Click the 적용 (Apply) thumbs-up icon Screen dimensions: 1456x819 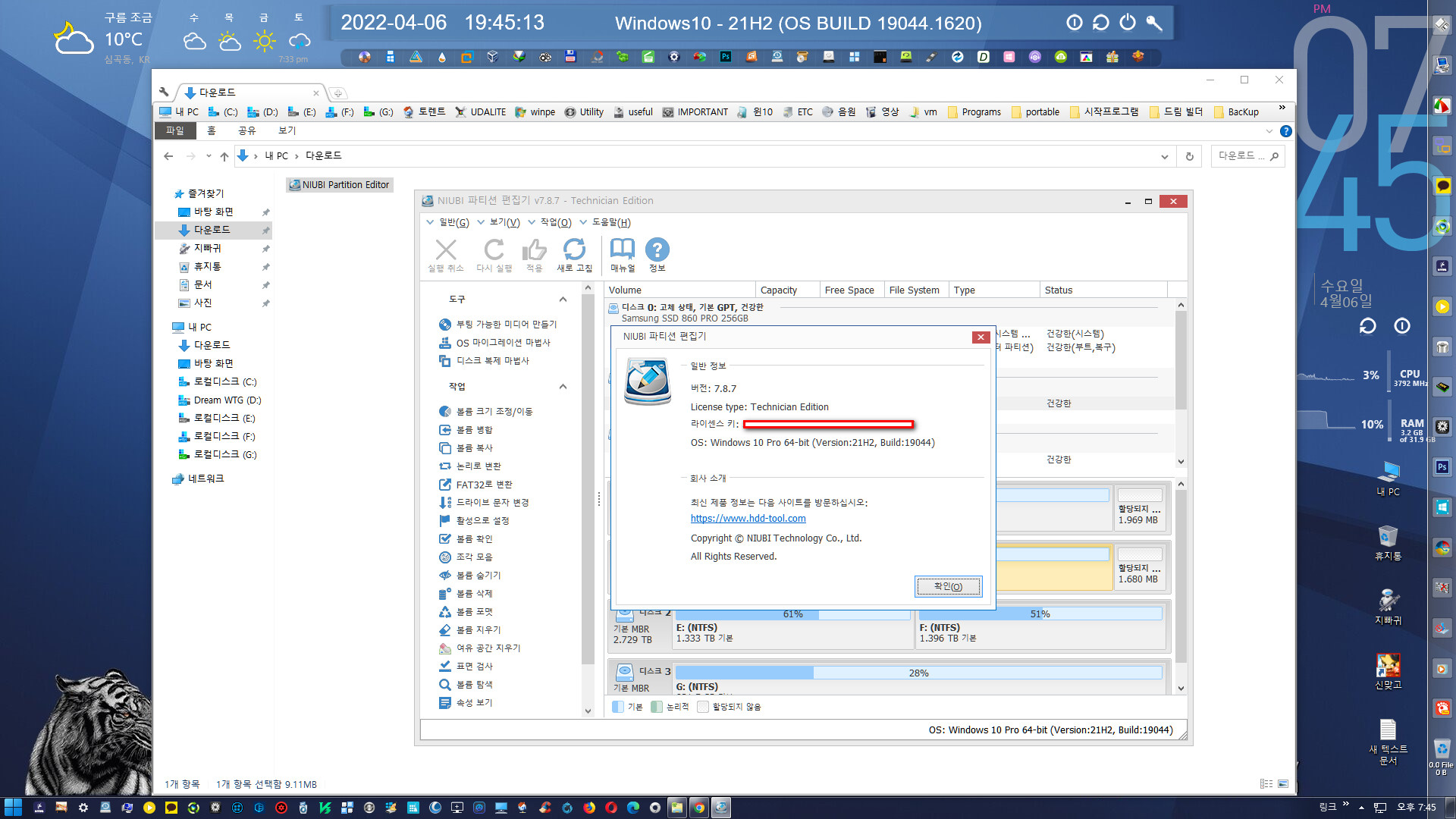tap(534, 256)
